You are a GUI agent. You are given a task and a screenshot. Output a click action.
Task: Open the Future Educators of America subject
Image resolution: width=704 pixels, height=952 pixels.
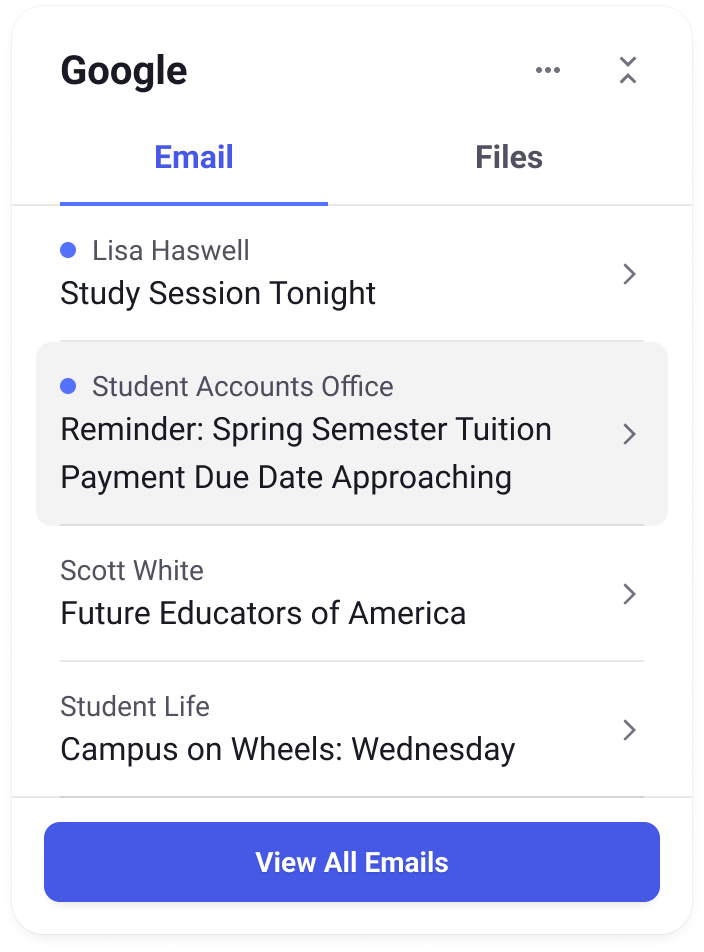263,613
